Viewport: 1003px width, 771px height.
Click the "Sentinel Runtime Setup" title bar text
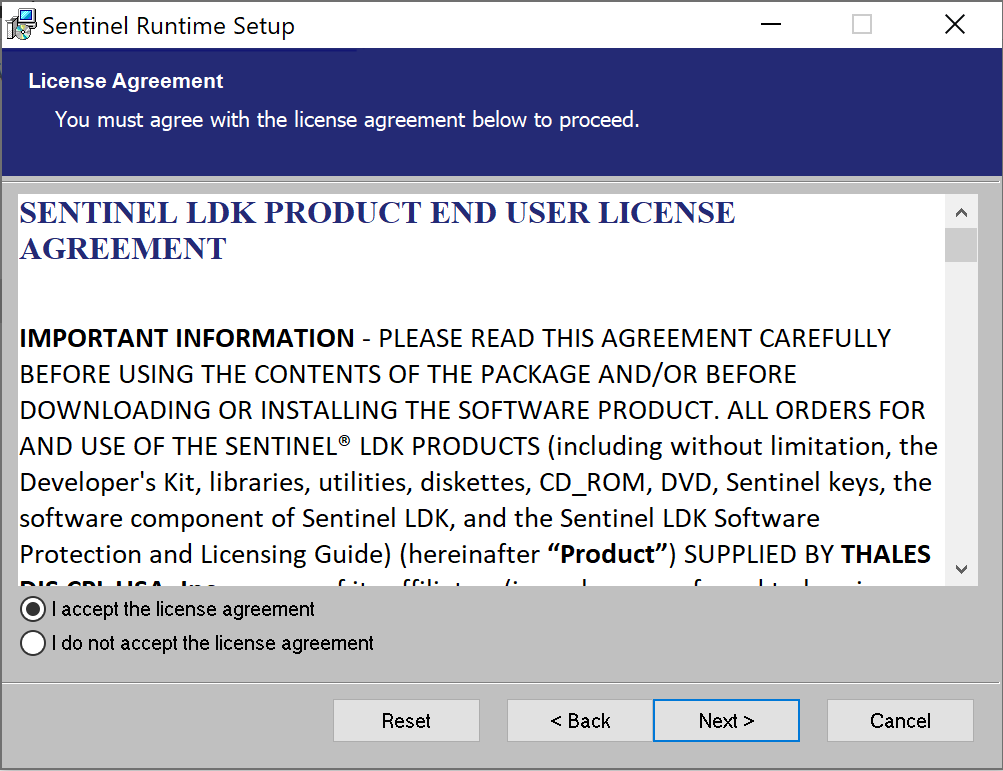tap(168, 26)
